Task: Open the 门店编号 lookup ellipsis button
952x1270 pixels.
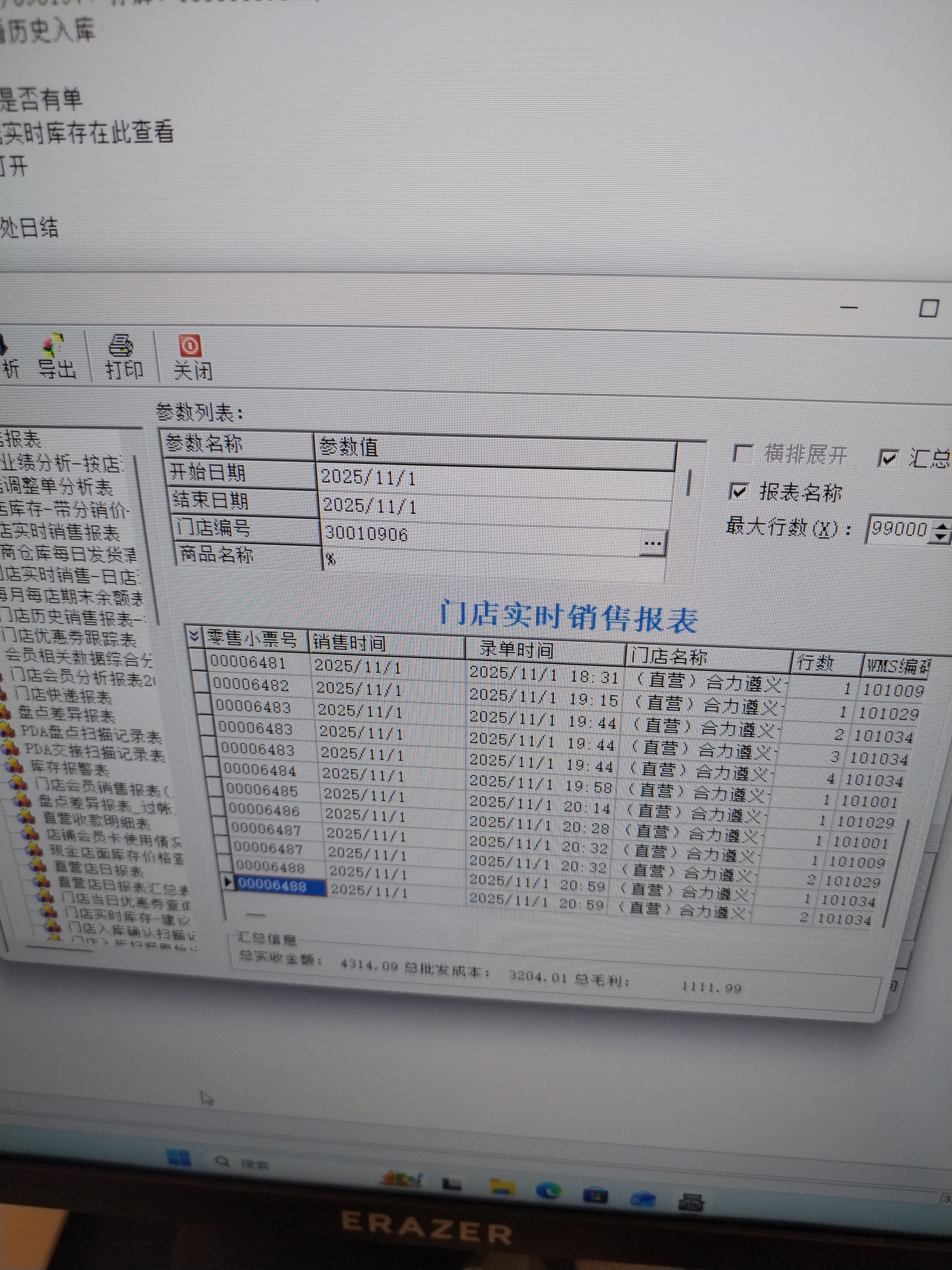Action: point(653,543)
